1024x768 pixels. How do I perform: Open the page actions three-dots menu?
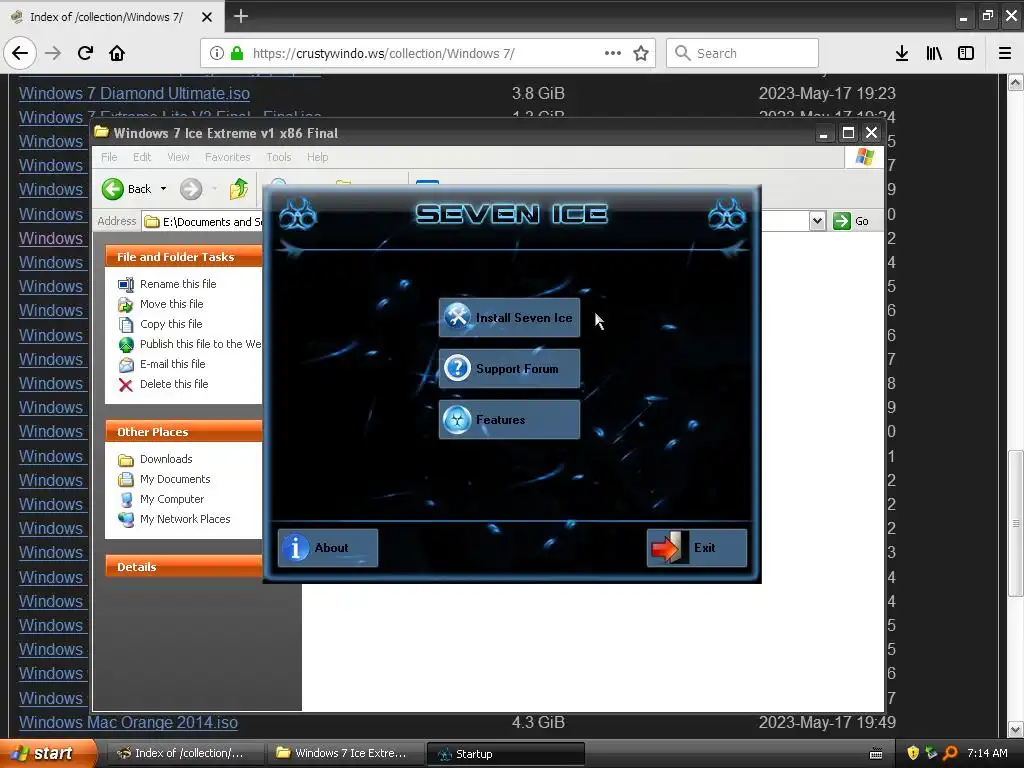pos(613,53)
